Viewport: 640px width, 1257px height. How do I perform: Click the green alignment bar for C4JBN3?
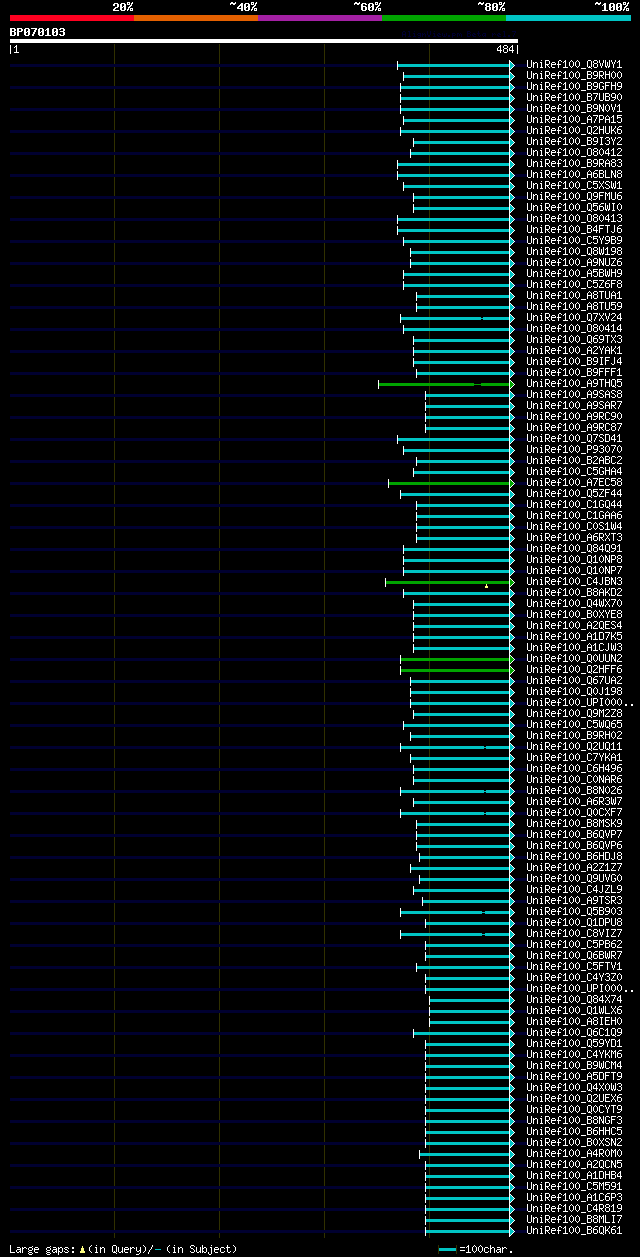coord(450,581)
